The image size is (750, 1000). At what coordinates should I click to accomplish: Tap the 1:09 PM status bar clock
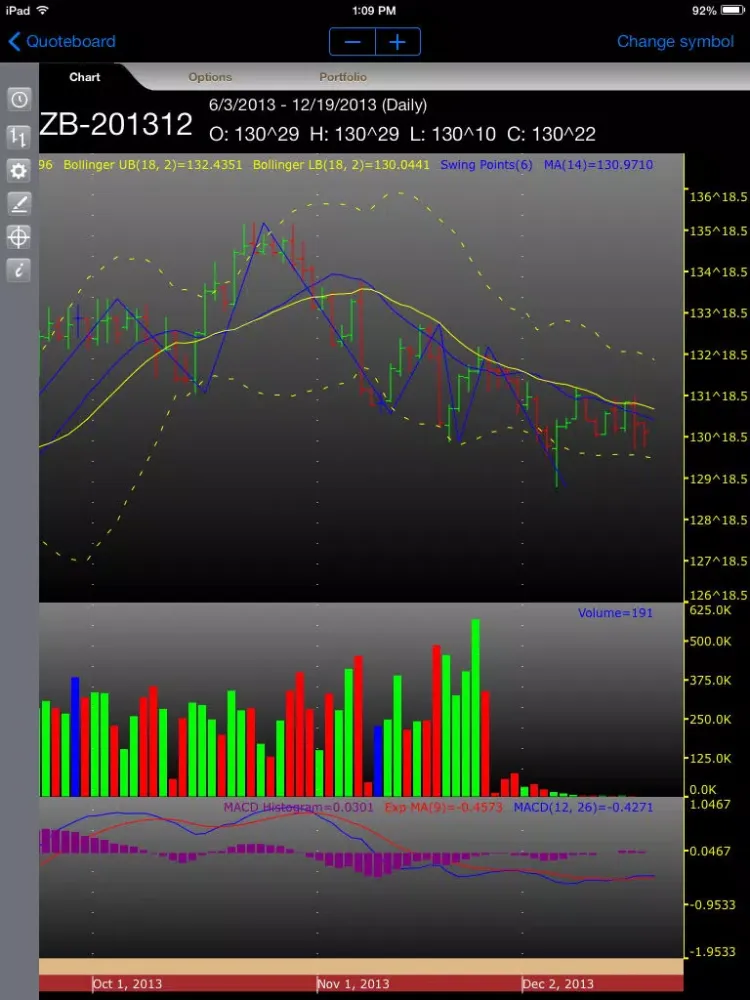374,10
